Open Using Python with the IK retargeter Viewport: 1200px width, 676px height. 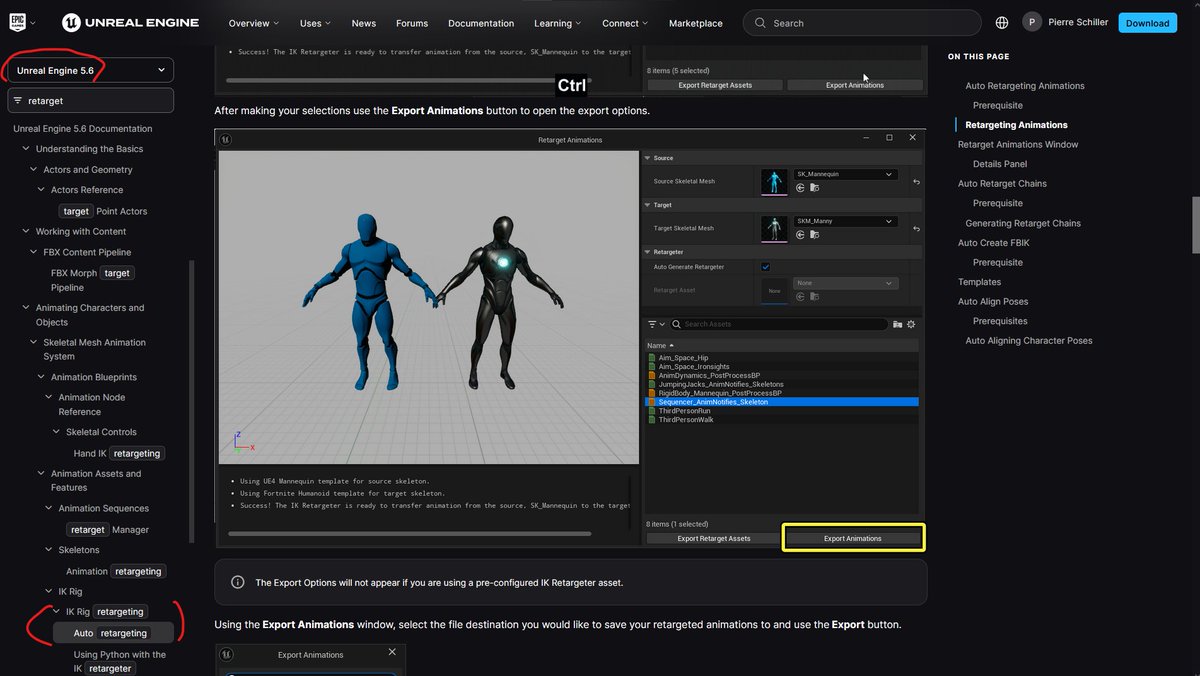click(x=120, y=661)
